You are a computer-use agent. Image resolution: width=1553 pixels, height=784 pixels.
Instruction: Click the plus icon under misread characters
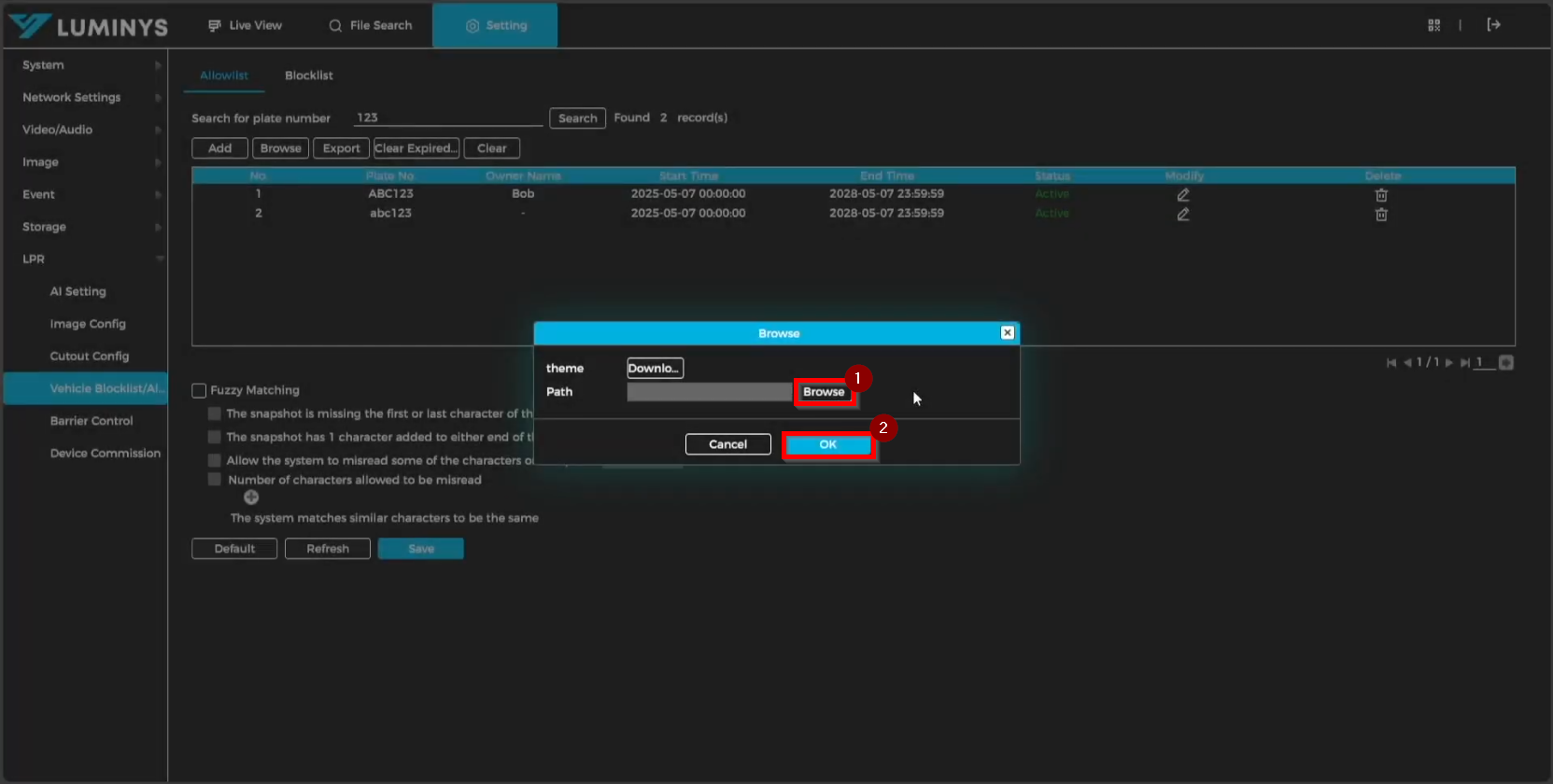point(251,497)
